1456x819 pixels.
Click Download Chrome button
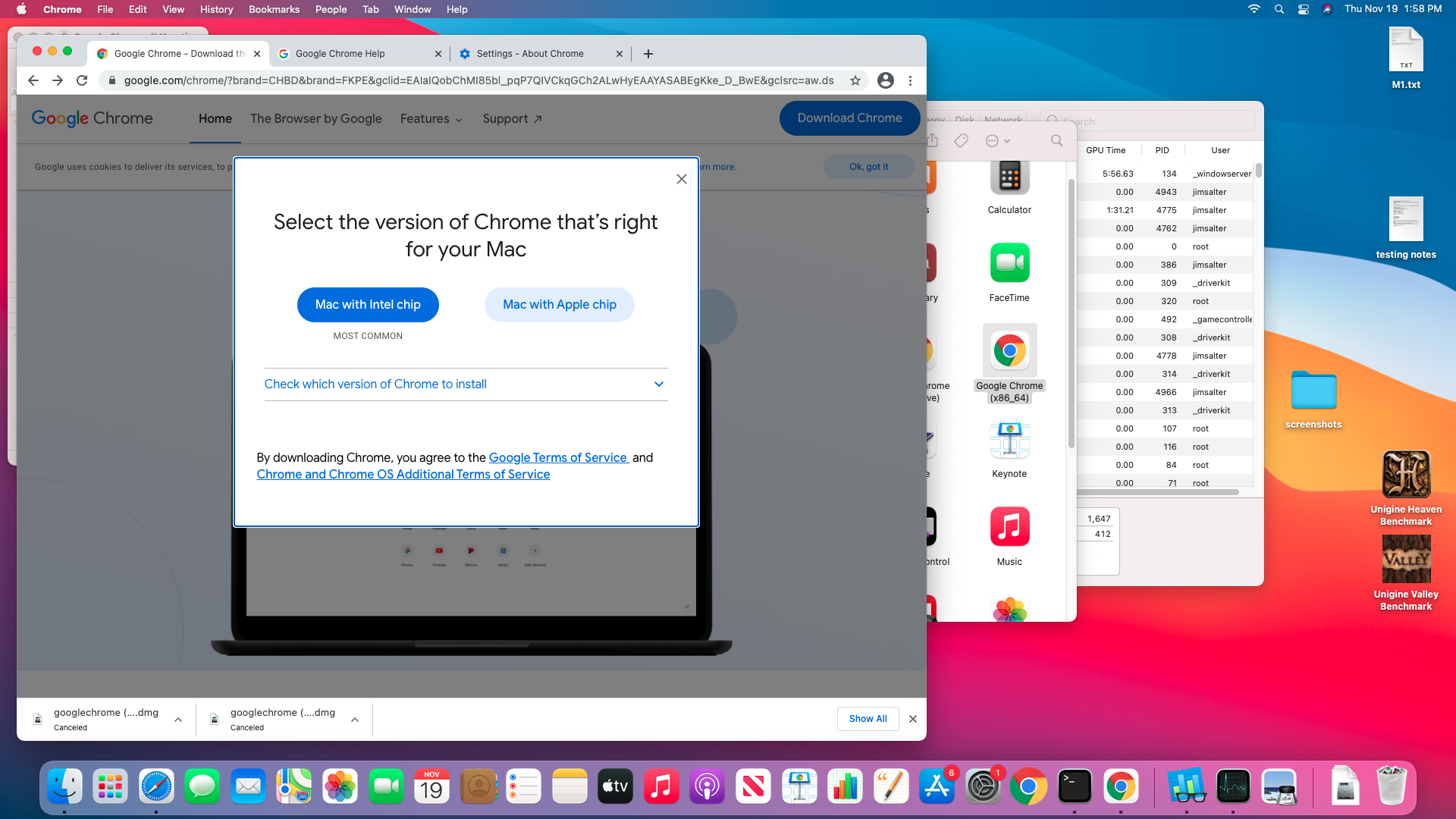849,119
